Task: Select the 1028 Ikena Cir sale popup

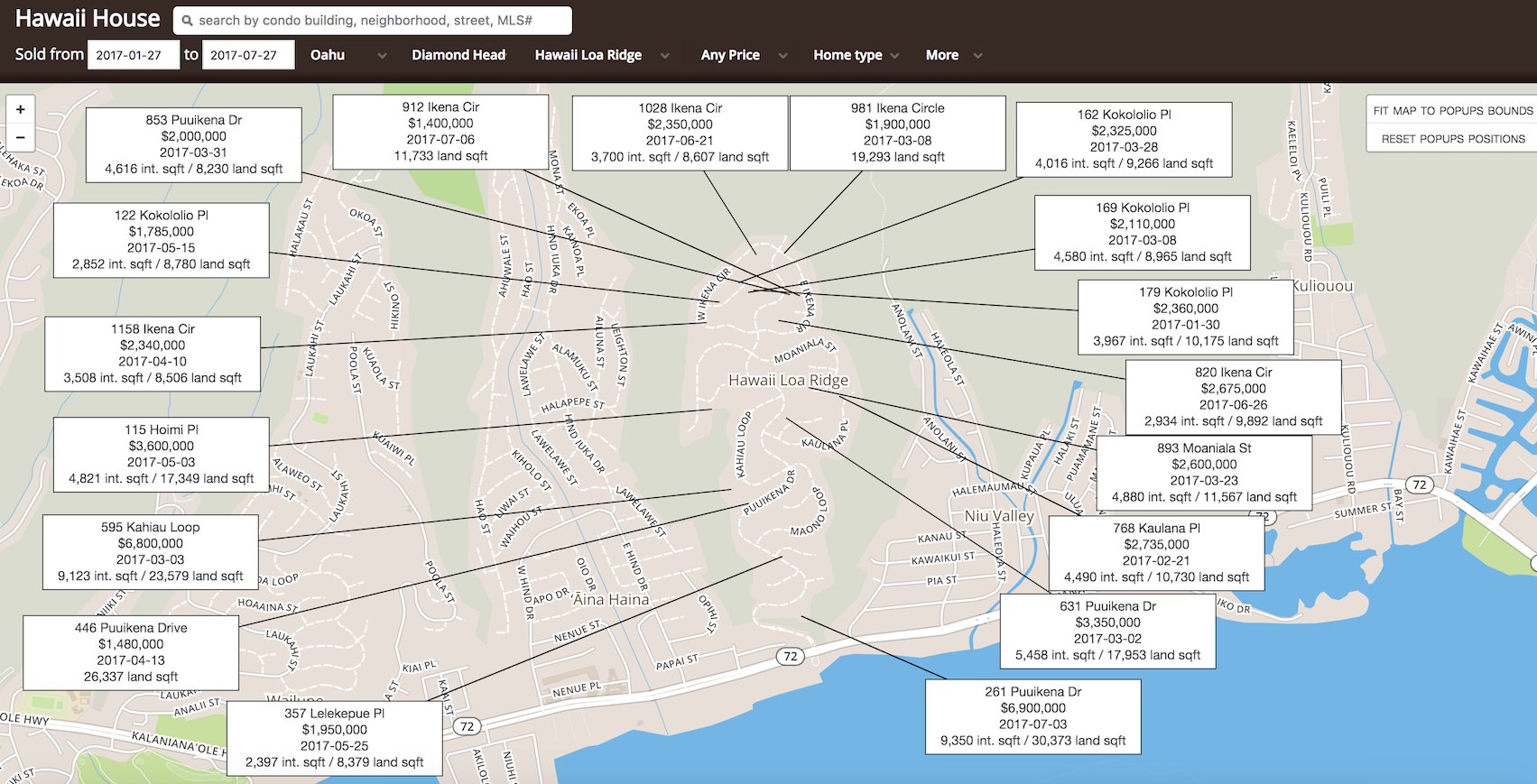Action: tap(680, 133)
